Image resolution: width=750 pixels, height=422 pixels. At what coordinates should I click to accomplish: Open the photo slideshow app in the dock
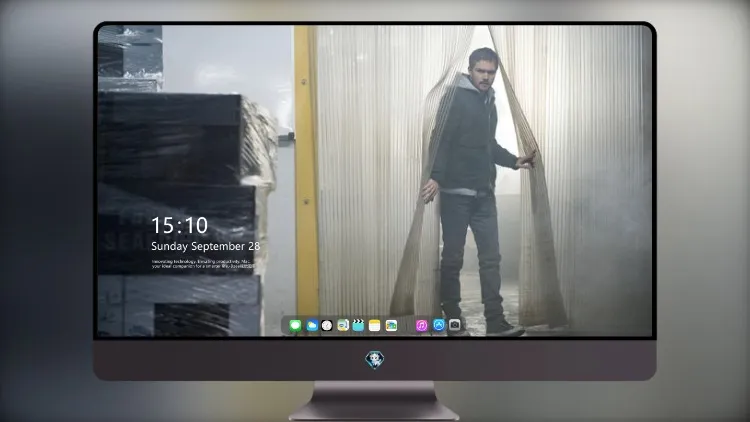(x=391, y=326)
